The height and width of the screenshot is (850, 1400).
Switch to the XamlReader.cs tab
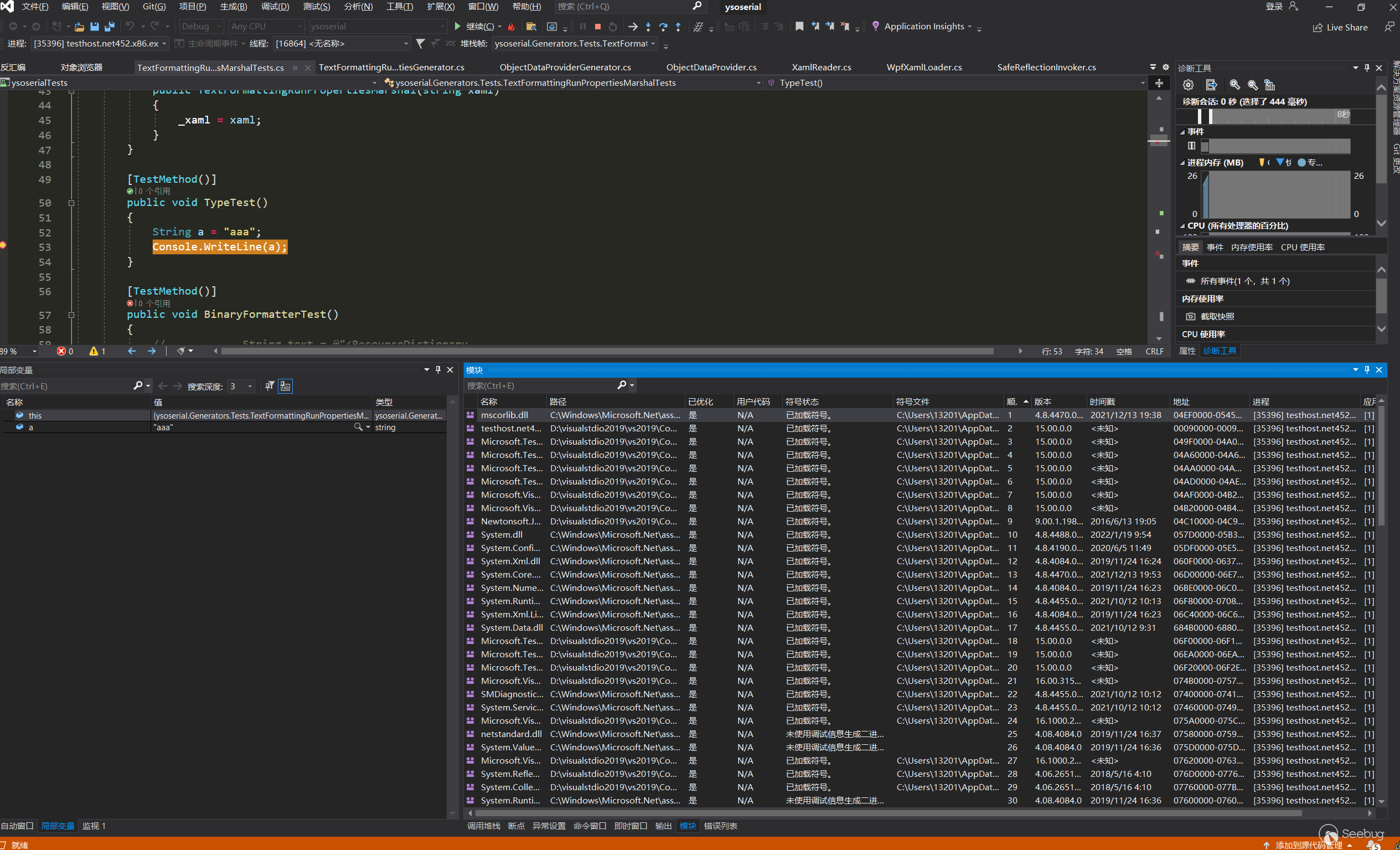(x=821, y=67)
